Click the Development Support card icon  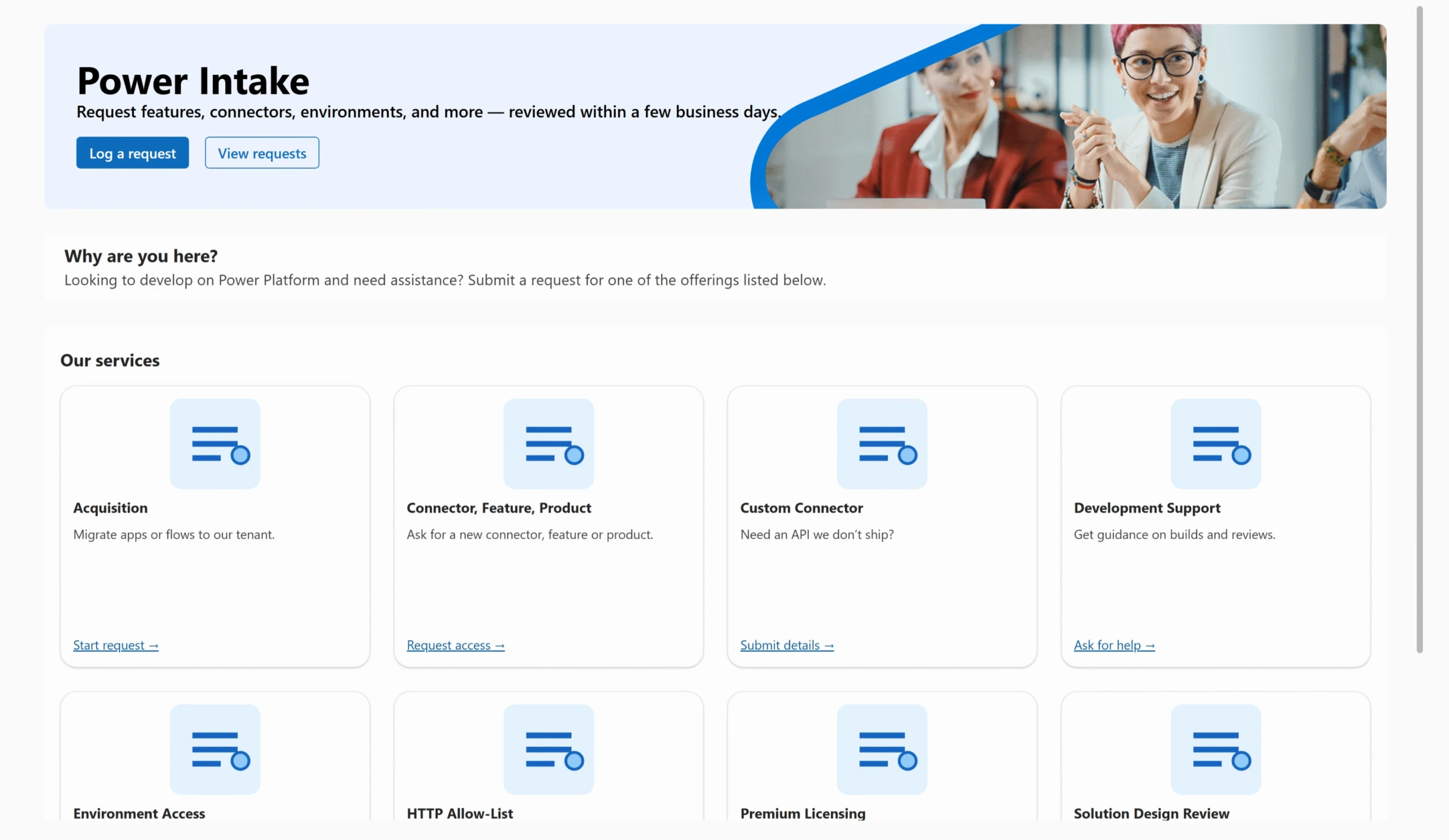click(1215, 443)
